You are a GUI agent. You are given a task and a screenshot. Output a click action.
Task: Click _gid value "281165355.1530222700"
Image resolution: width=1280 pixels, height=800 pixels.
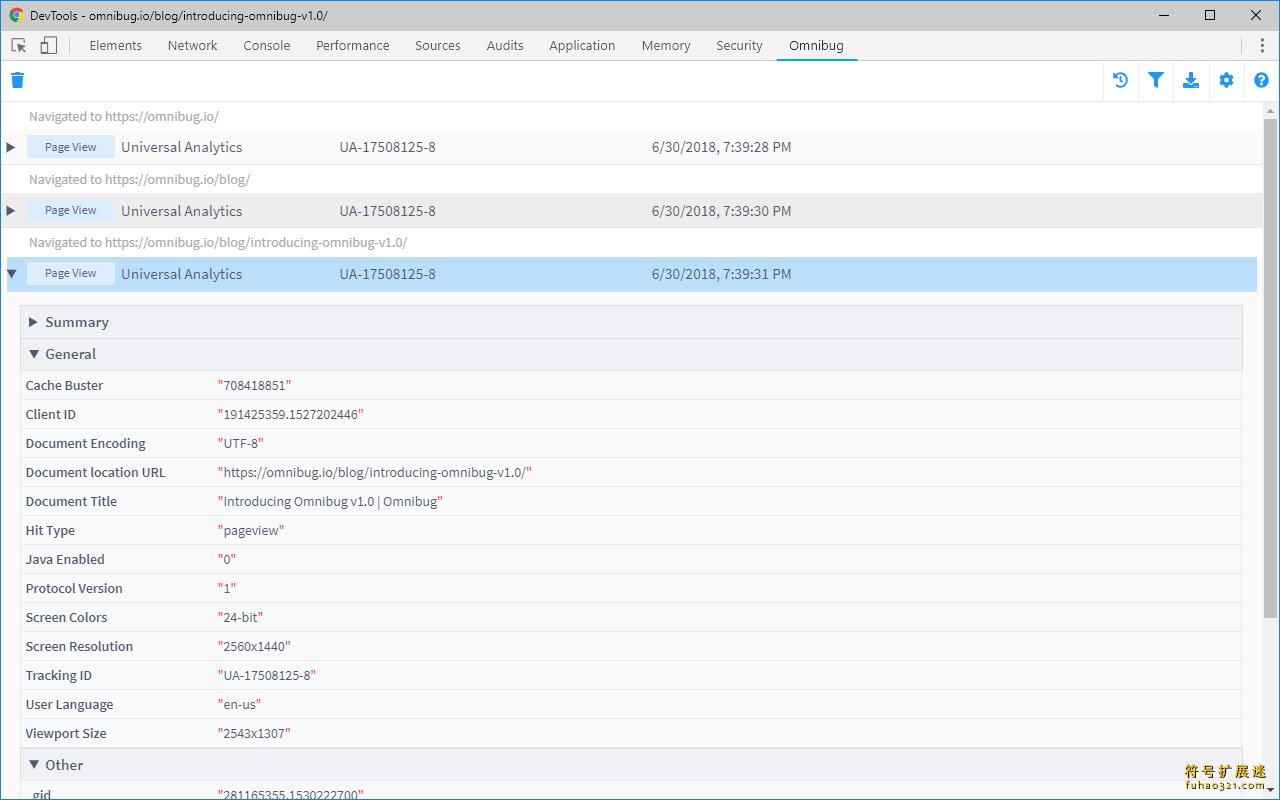point(291,794)
